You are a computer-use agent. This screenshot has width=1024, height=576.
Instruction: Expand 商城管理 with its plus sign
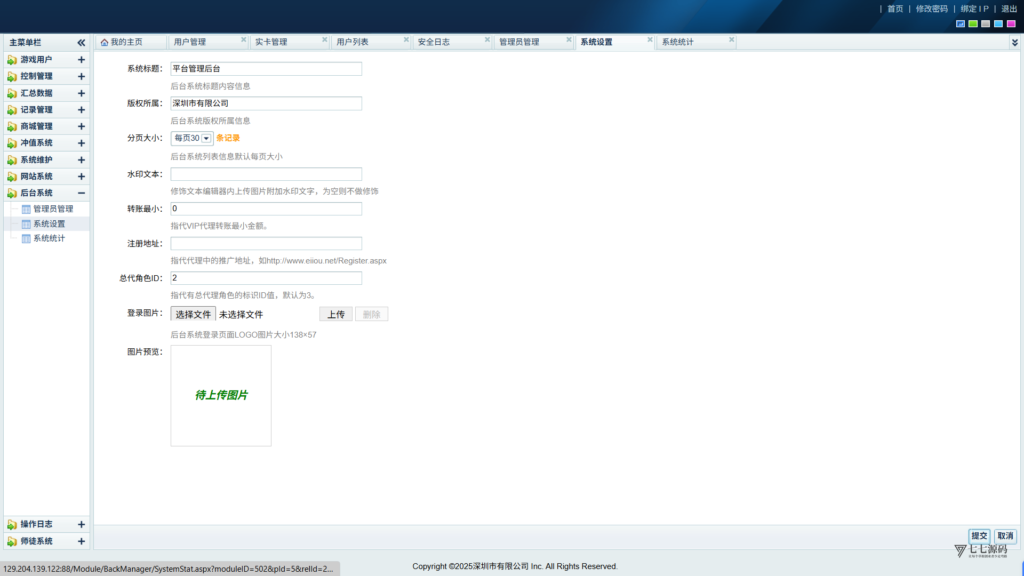pyautogui.click(x=81, y=127)
